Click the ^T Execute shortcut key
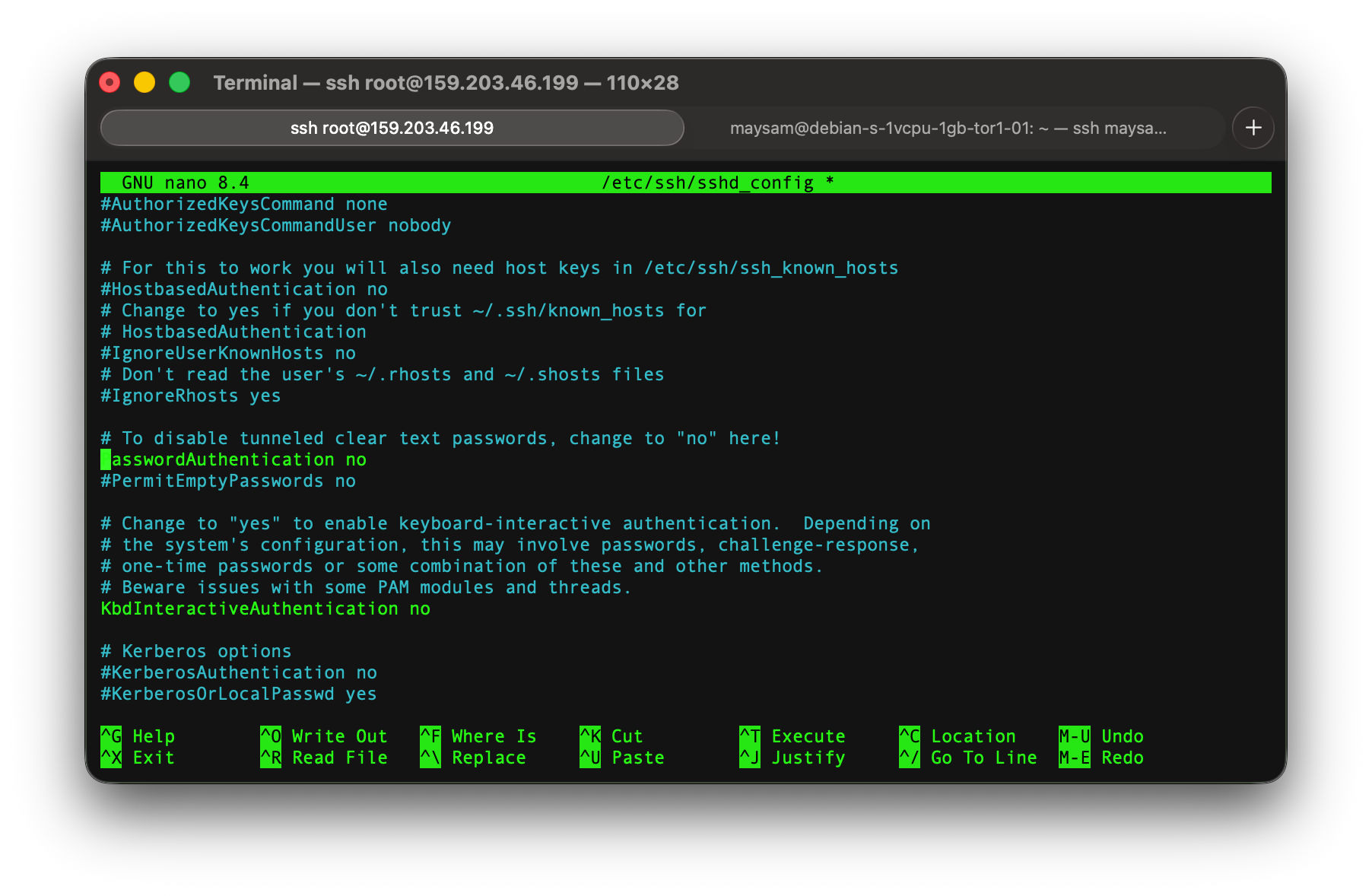This screenshot has height=896, width=1372. [x=750, y=736]
